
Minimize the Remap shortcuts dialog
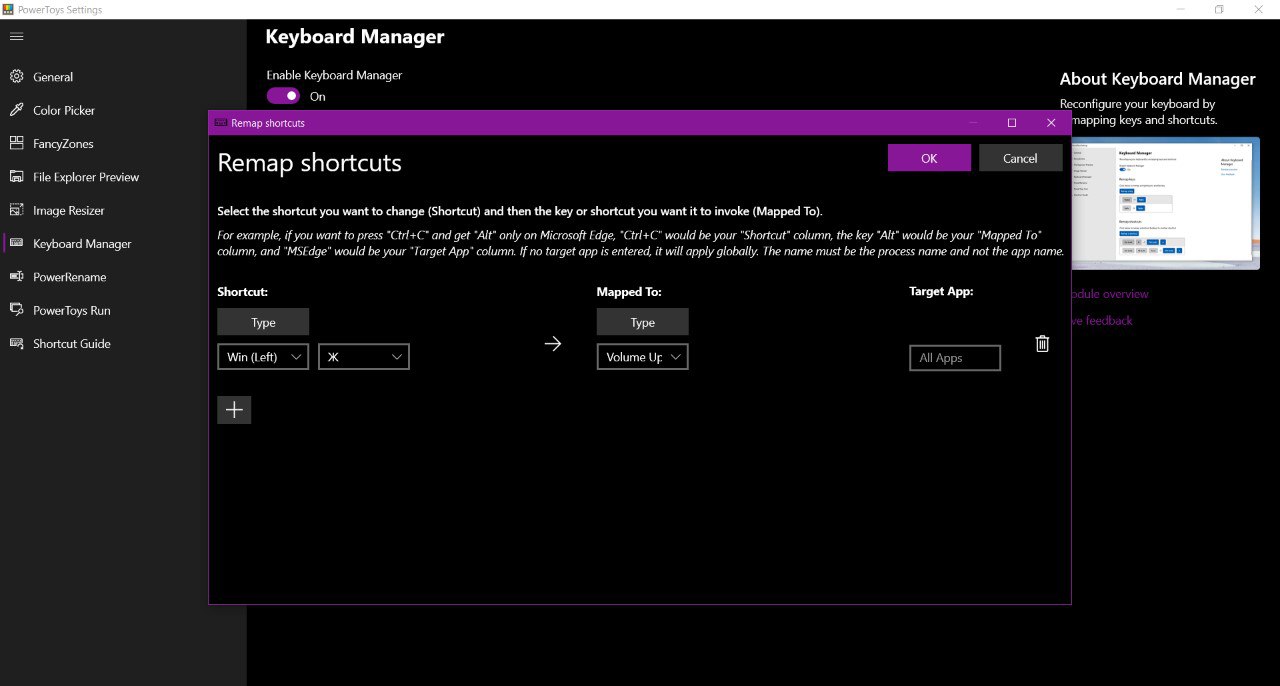pos(972,123)
